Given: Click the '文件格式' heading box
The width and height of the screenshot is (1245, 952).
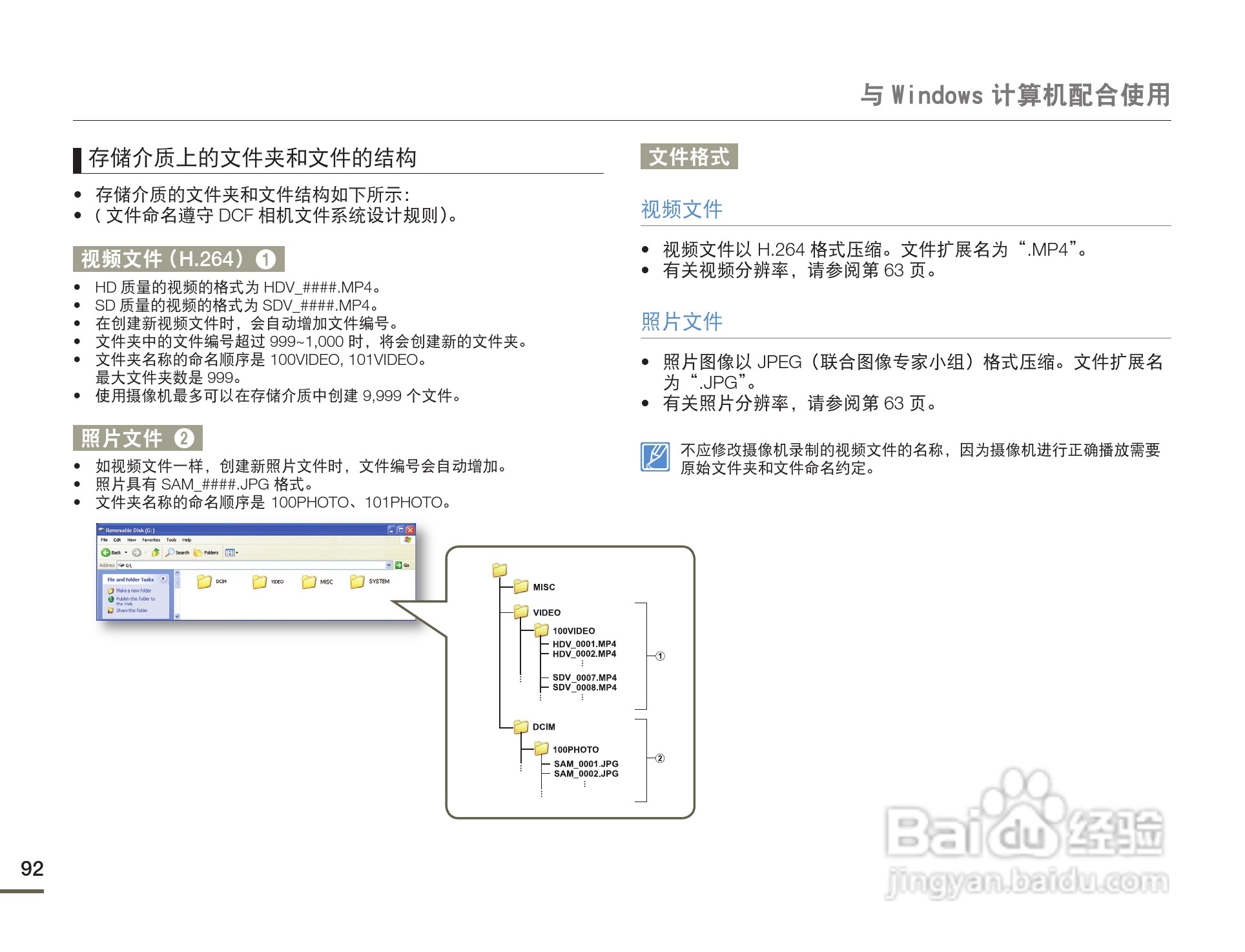Looking at the screenshot, I should [x=689, y=156].
